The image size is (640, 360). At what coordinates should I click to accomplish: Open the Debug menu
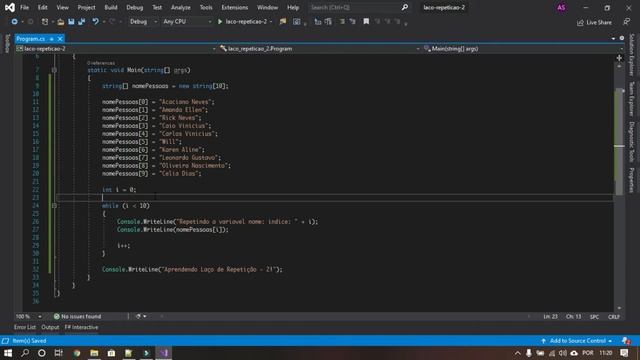134,7
